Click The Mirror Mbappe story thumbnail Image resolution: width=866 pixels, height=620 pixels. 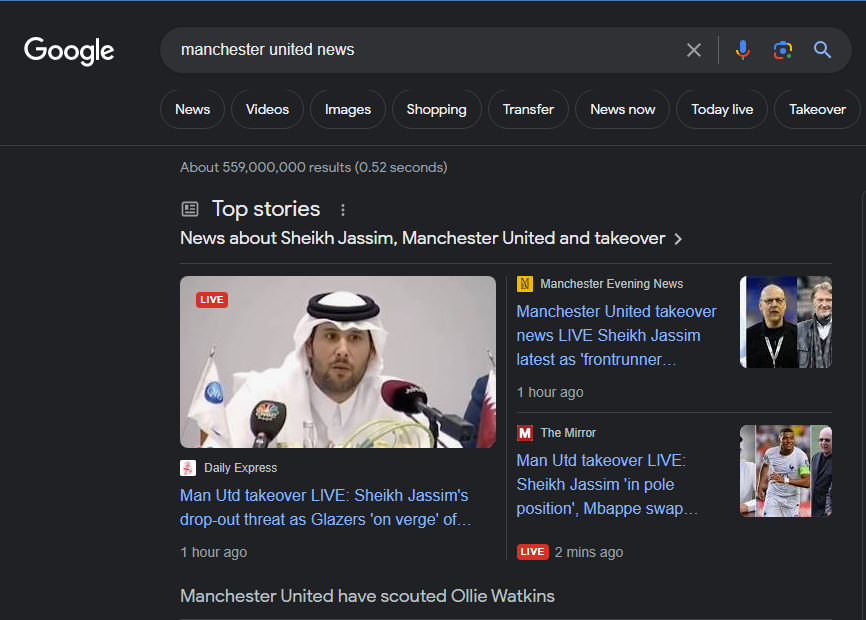[786, 471]
